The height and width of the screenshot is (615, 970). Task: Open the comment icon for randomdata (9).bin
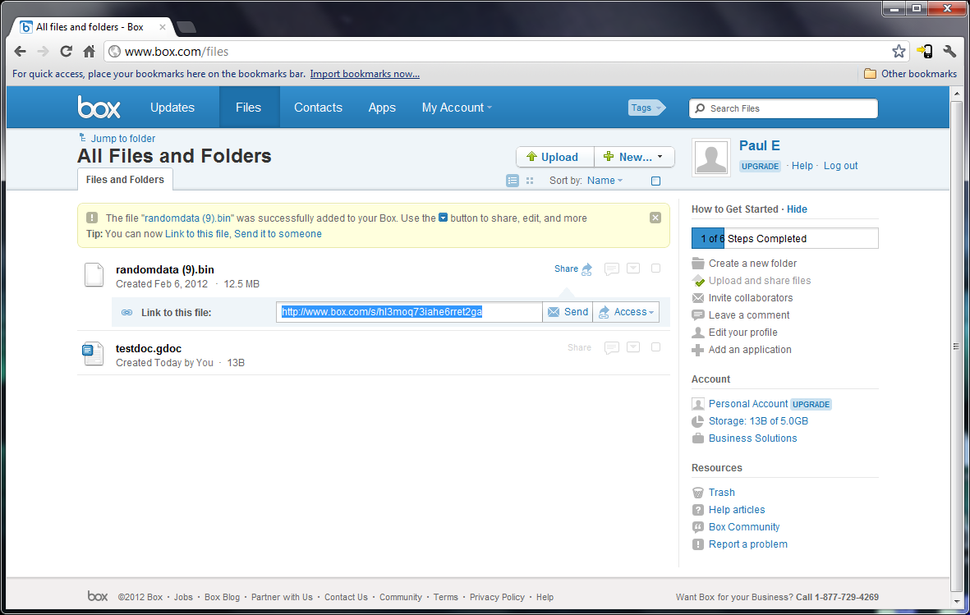pos(611,268)
